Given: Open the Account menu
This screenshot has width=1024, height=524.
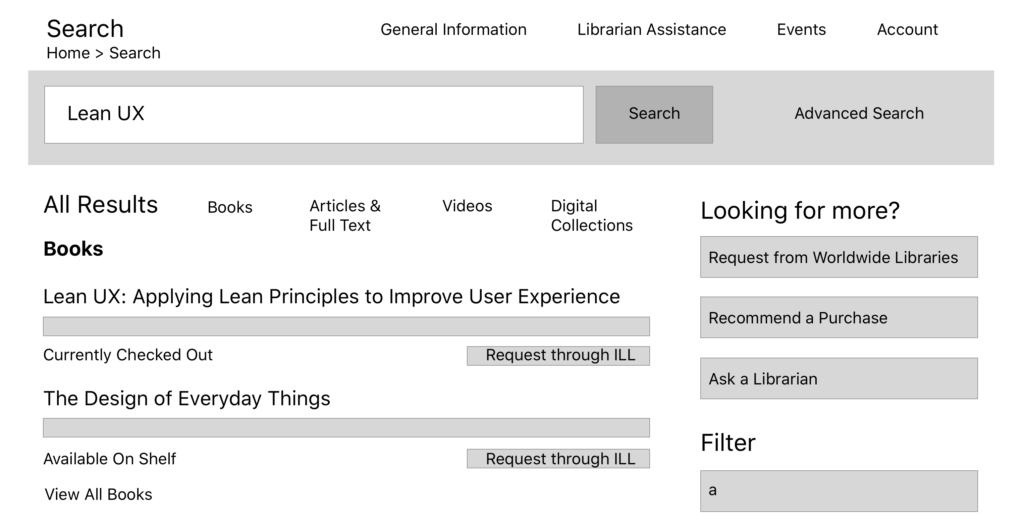Looking at the screenshot, I should (907, 29).
